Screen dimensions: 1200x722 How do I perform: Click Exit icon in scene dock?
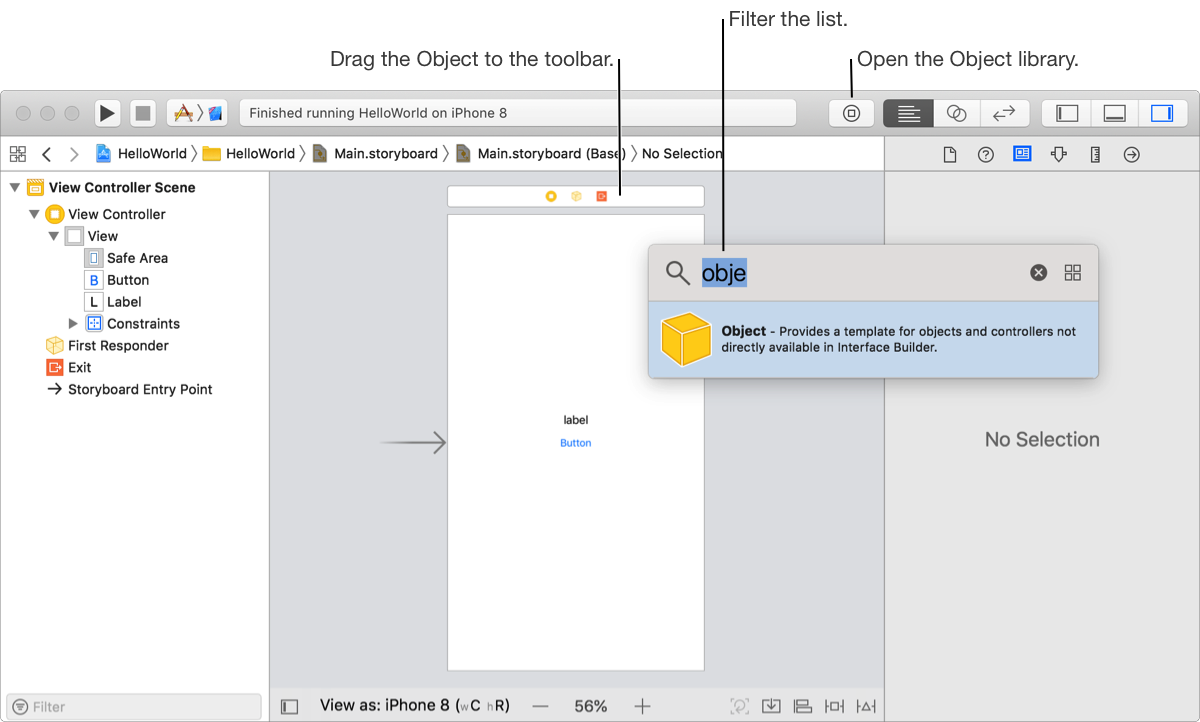(x=601, y=196)
